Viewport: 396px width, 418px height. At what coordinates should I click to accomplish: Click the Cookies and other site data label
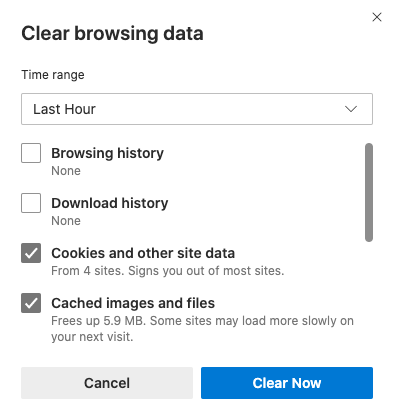click(x=143, y=253)
